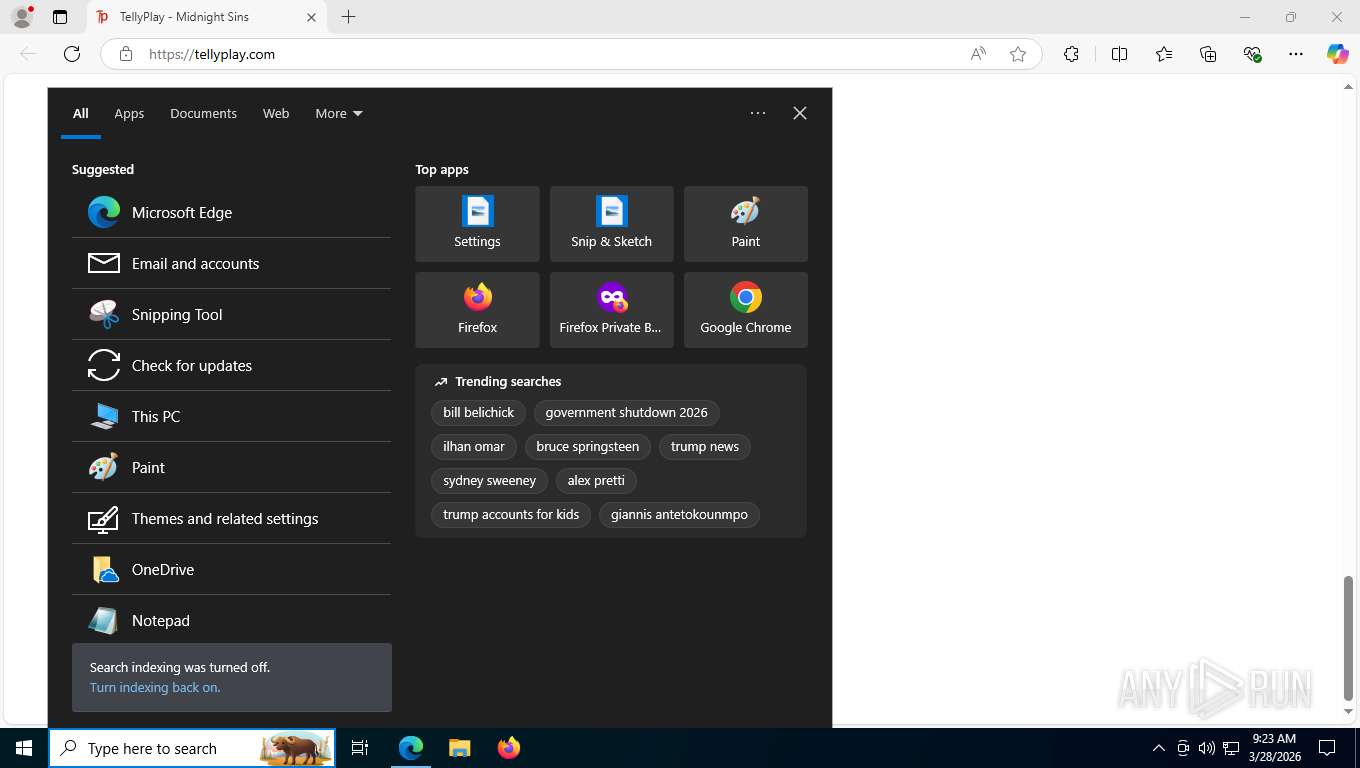
Task: View site information lock icon
Action: tap(126, 54)
